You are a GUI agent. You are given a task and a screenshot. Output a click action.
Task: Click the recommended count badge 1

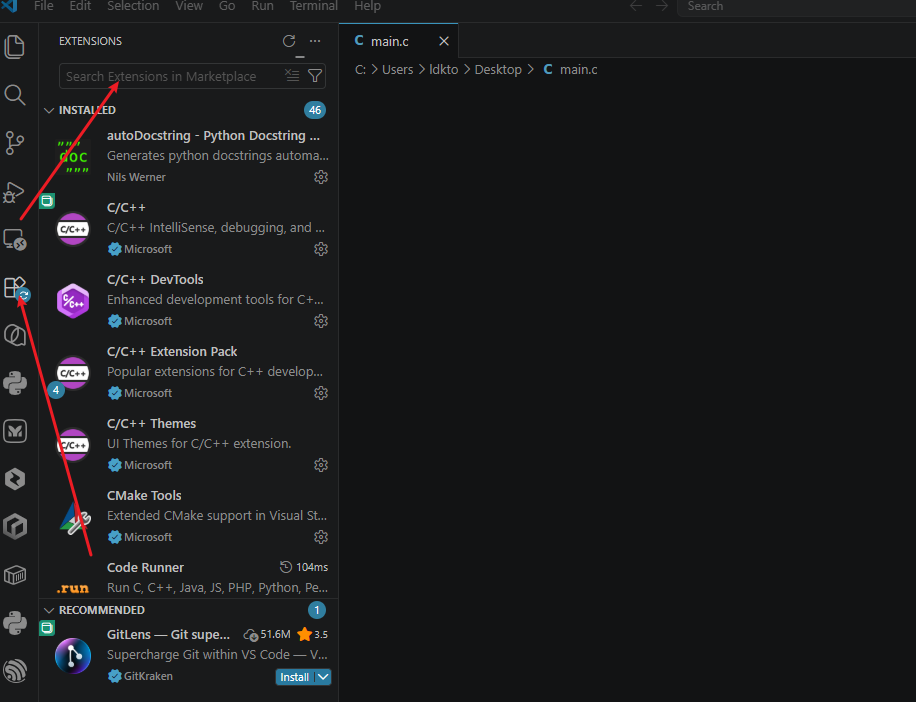click(317, 610)
